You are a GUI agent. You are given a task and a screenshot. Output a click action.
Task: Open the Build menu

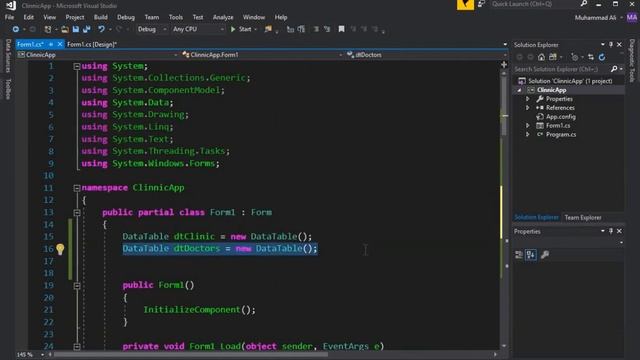coord(100,17)
